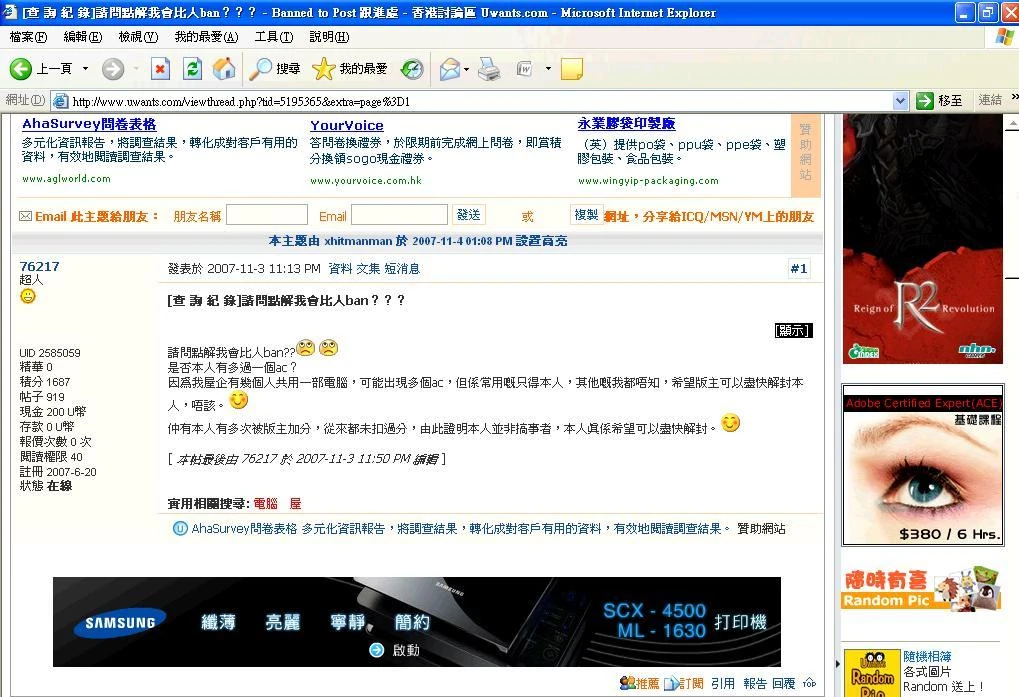
Task: Click the 連結 links toolbar label
Action: (990, 100)
